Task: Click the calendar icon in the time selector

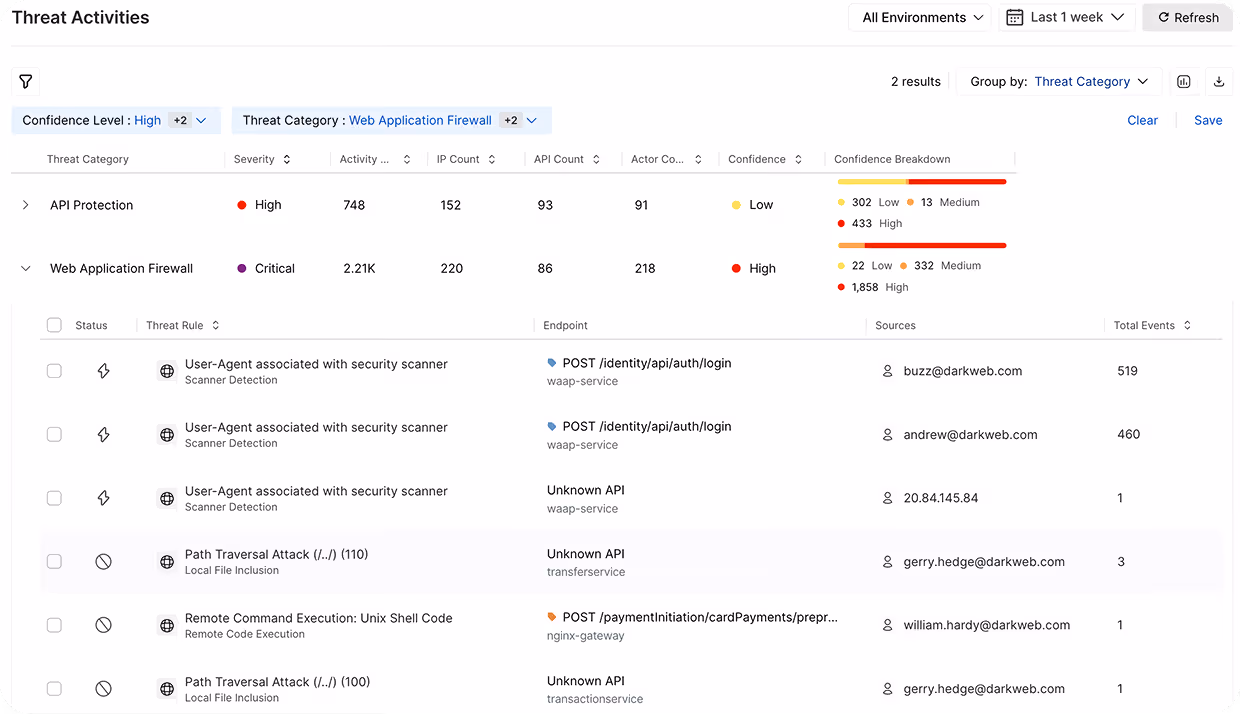Action: (x=1014, y=17)
